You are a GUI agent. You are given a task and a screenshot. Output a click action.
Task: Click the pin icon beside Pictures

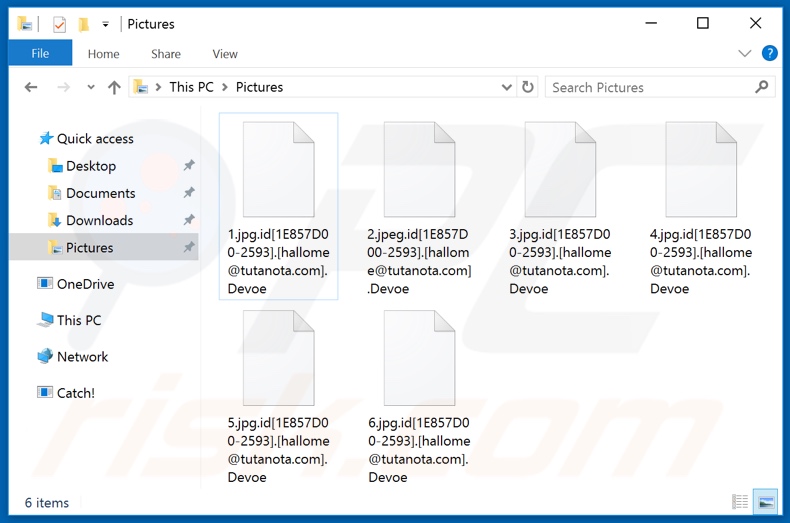(189, 247)
